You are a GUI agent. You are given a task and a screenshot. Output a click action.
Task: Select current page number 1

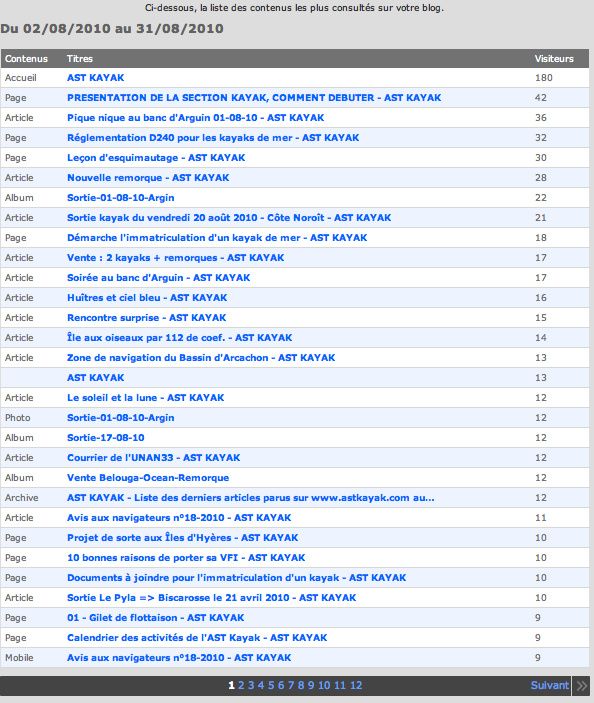[231, 686]
